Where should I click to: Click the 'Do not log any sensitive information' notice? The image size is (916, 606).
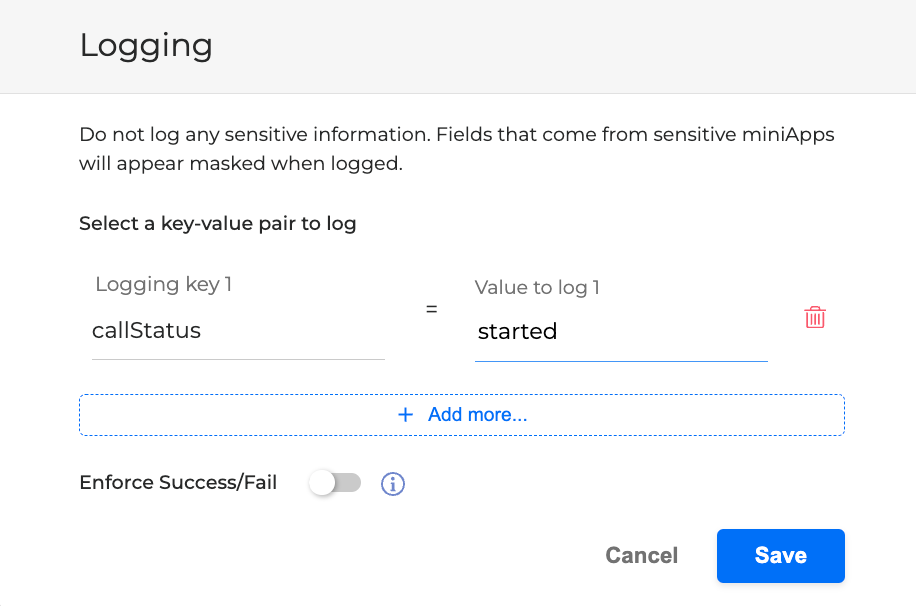click(x=456, y=134)
